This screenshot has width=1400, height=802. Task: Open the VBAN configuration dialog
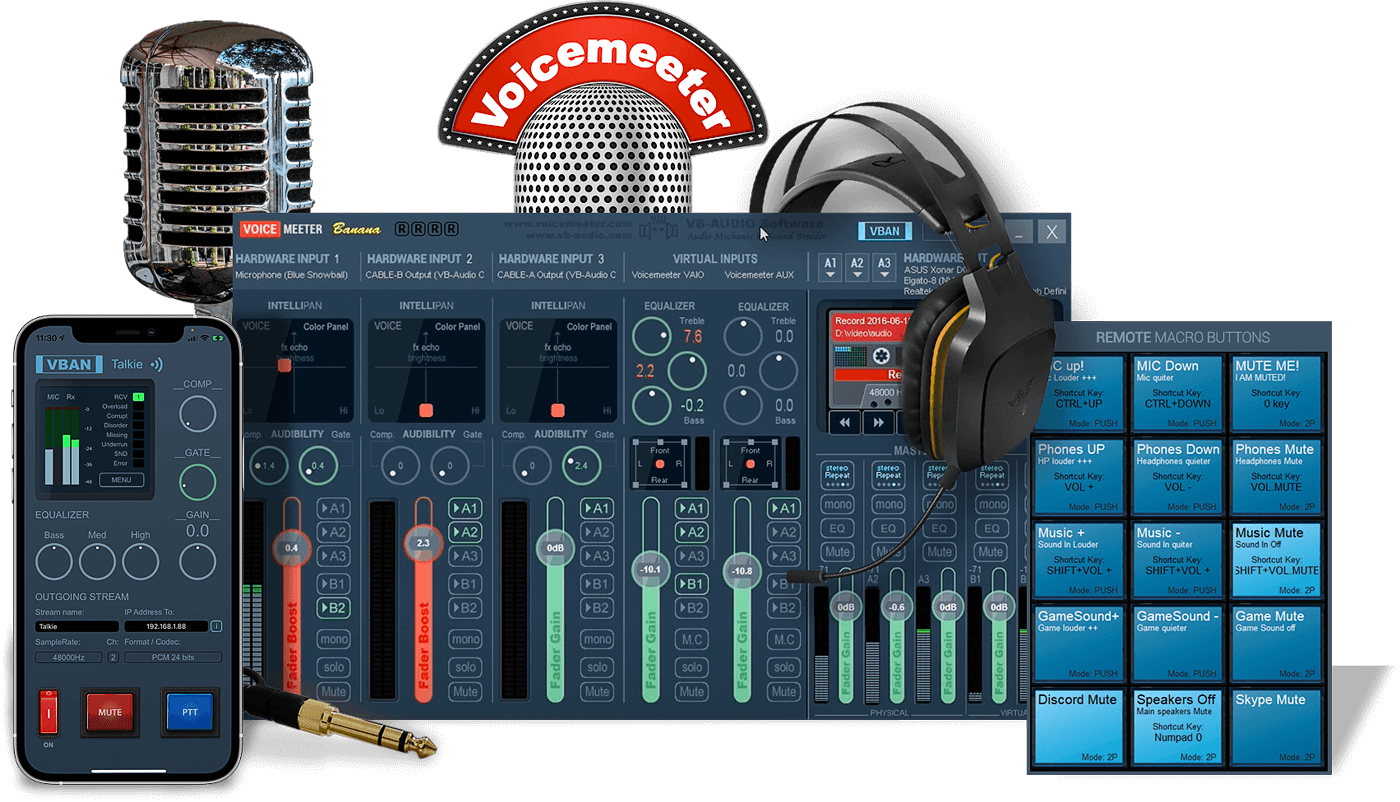884,230
